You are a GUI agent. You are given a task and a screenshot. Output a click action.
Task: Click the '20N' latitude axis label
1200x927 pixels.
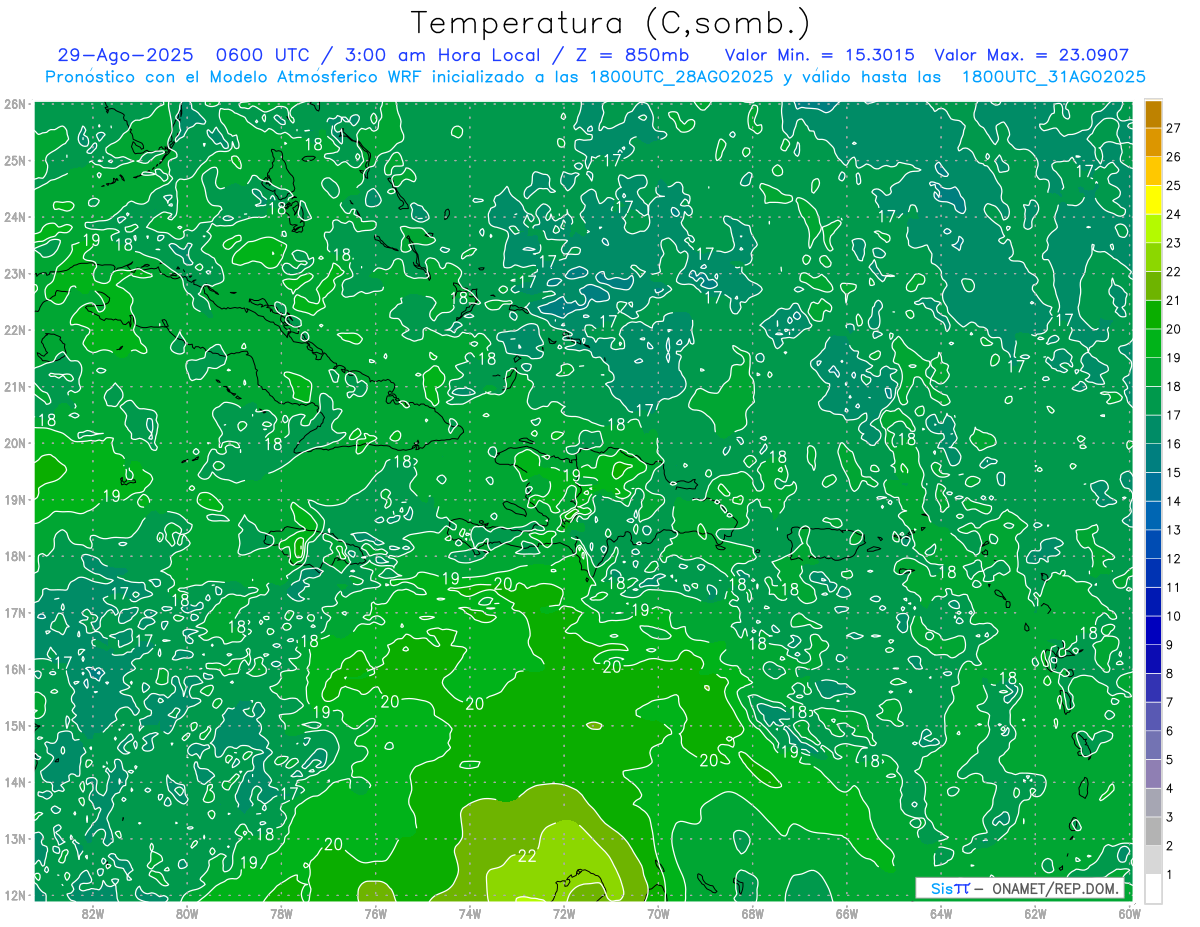15,443
